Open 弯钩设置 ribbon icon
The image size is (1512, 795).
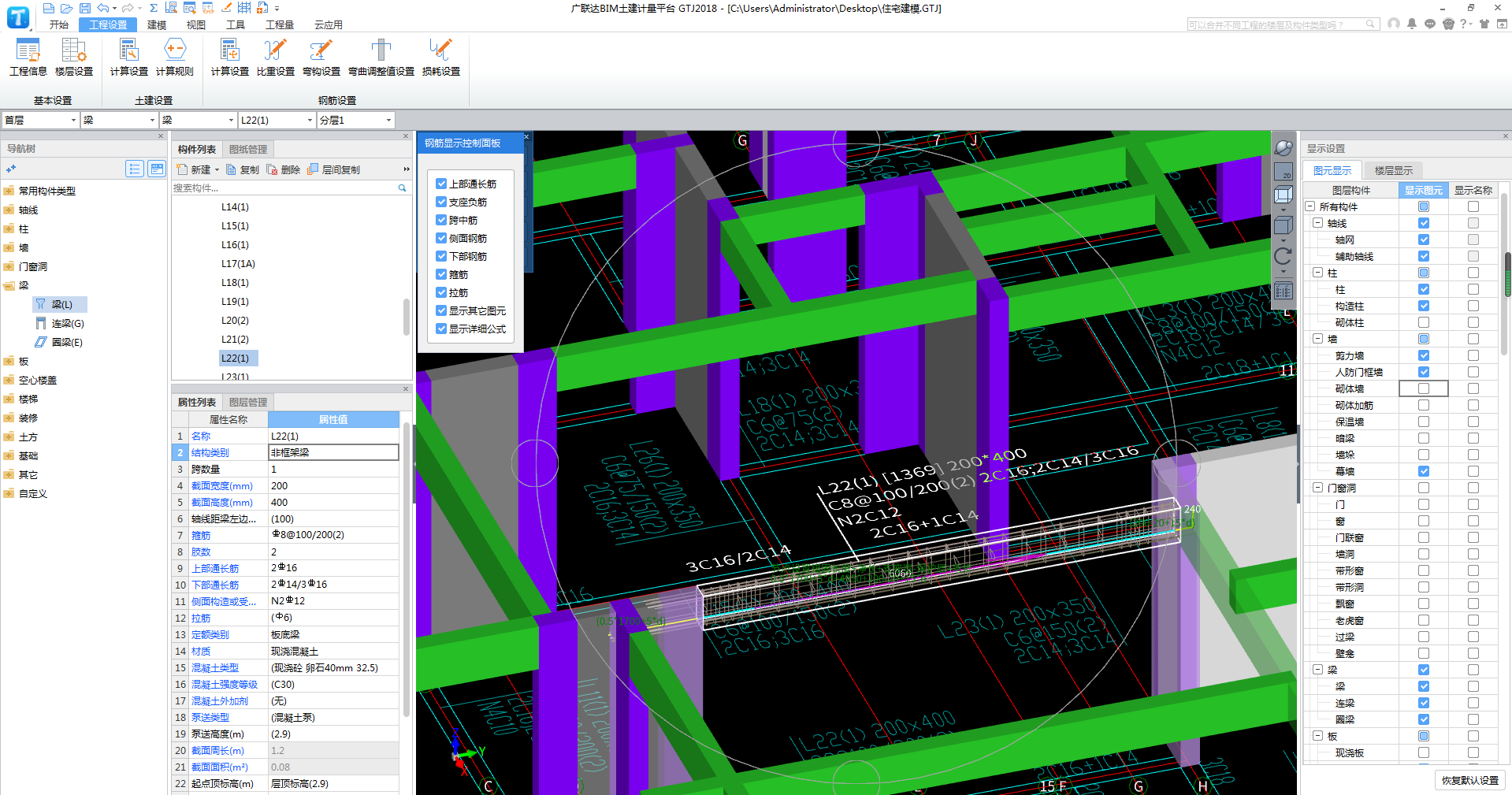click(321, 57)
